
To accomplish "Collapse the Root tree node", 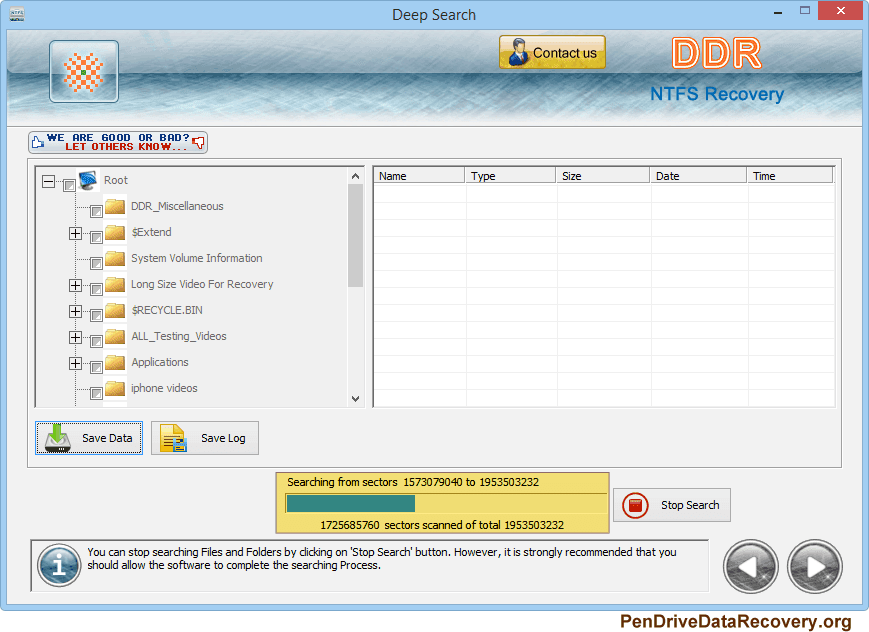I will coord(49,181).
